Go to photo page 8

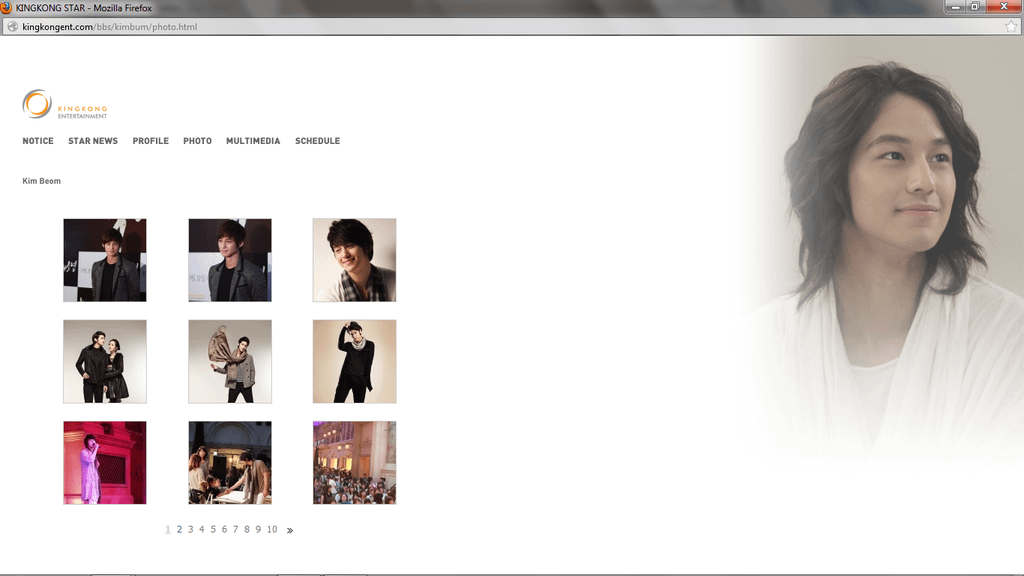(247, 530)
